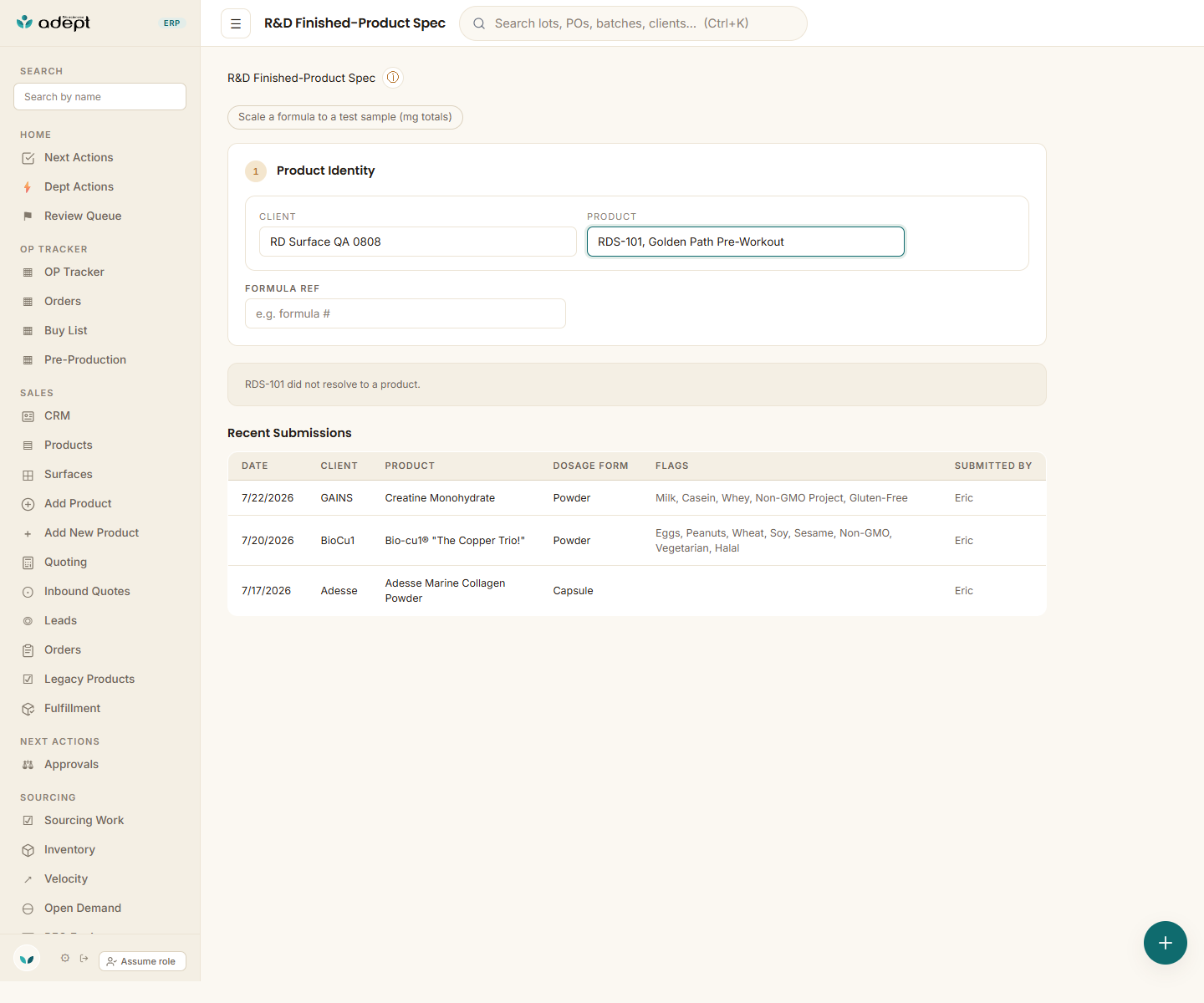
Task: Click the Flags column header
Action: (x=672, y=466)
